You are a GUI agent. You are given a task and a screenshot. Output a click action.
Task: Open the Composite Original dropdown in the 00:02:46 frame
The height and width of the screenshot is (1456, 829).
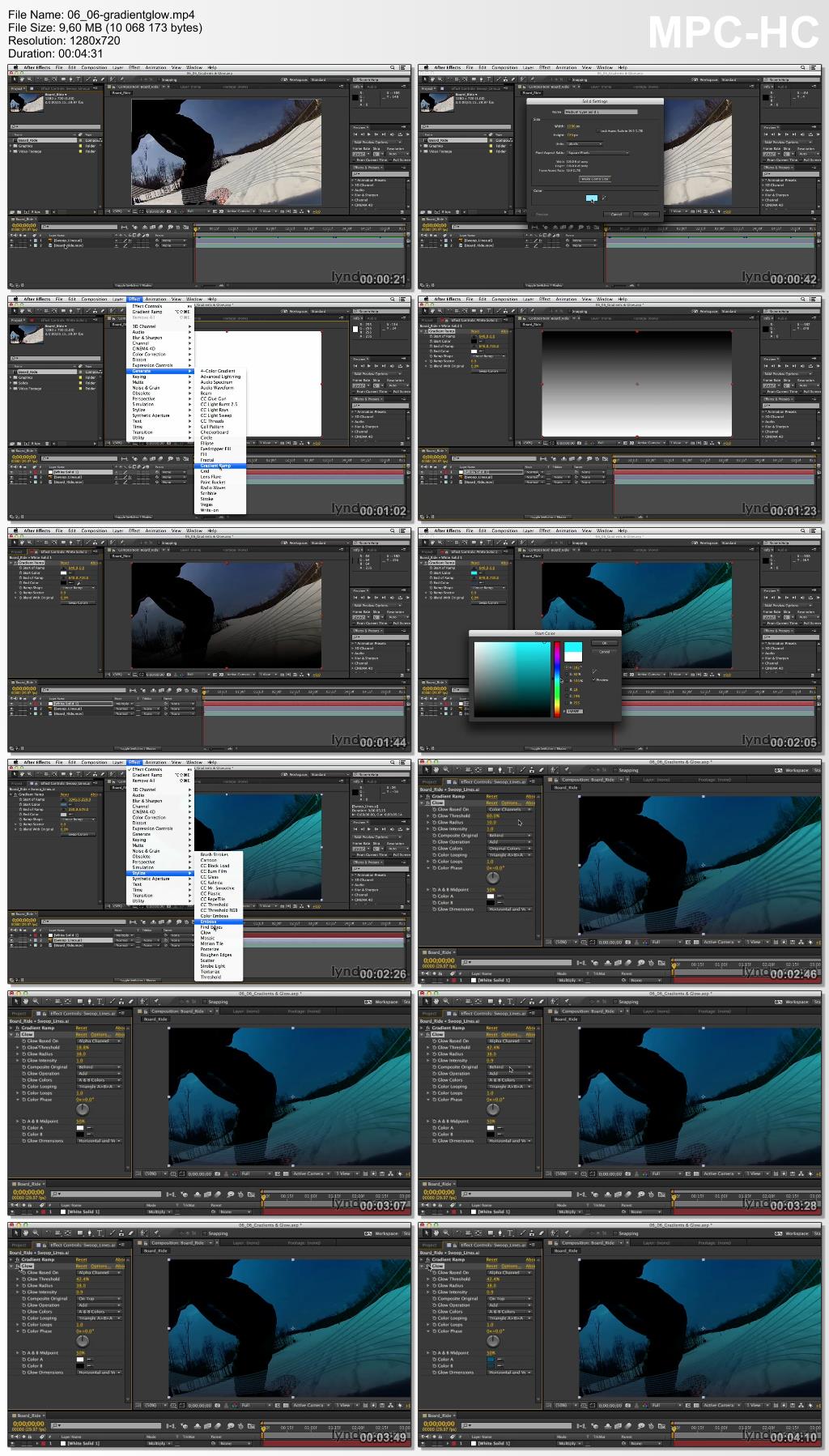509,835
